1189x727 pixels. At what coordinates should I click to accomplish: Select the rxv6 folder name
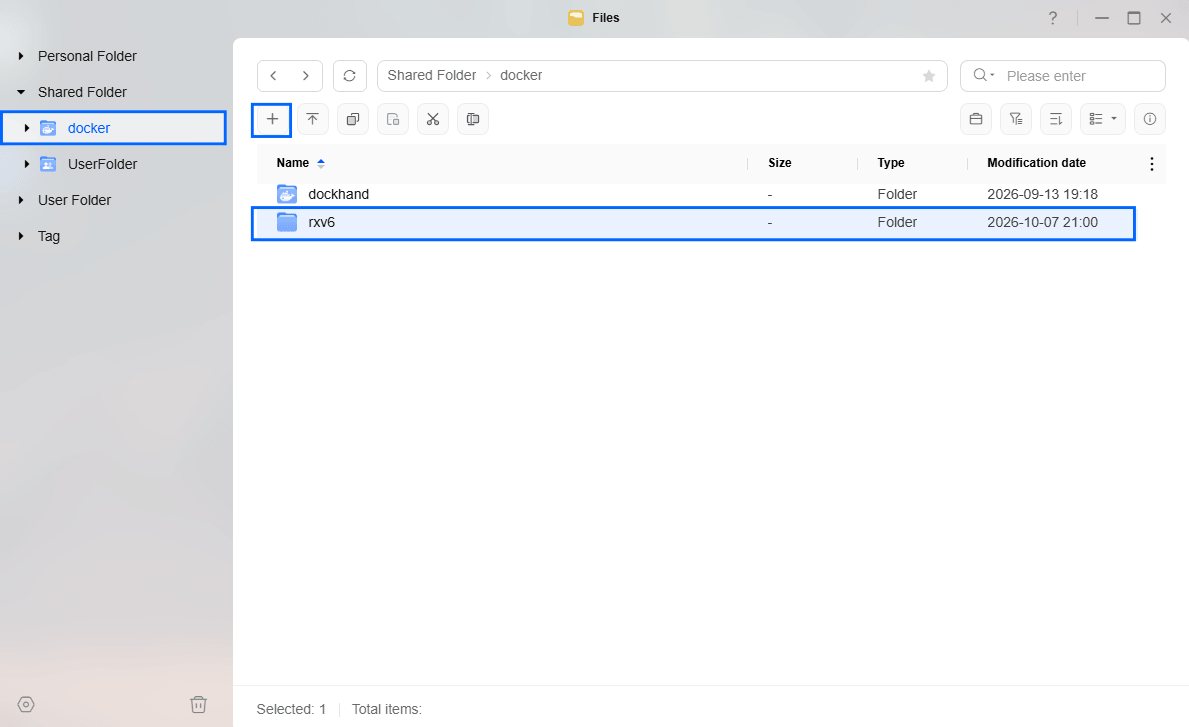[322, 222]
